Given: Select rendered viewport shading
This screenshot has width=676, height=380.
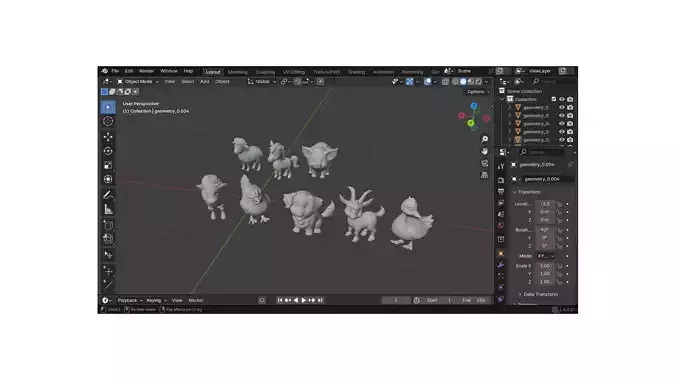Looking at the screenshot, I should [479, 82].
